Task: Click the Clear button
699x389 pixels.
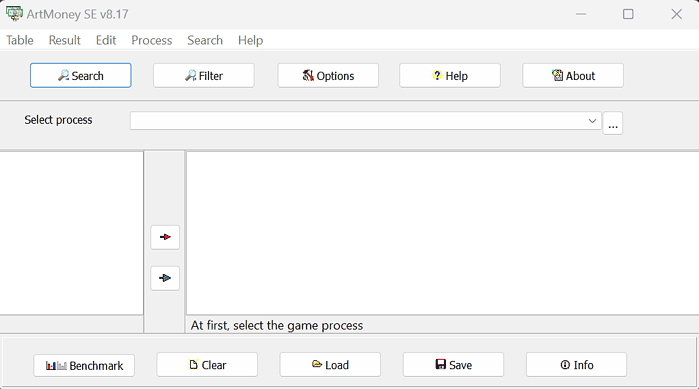Action: pyautogui.click(x=207, y=364)
